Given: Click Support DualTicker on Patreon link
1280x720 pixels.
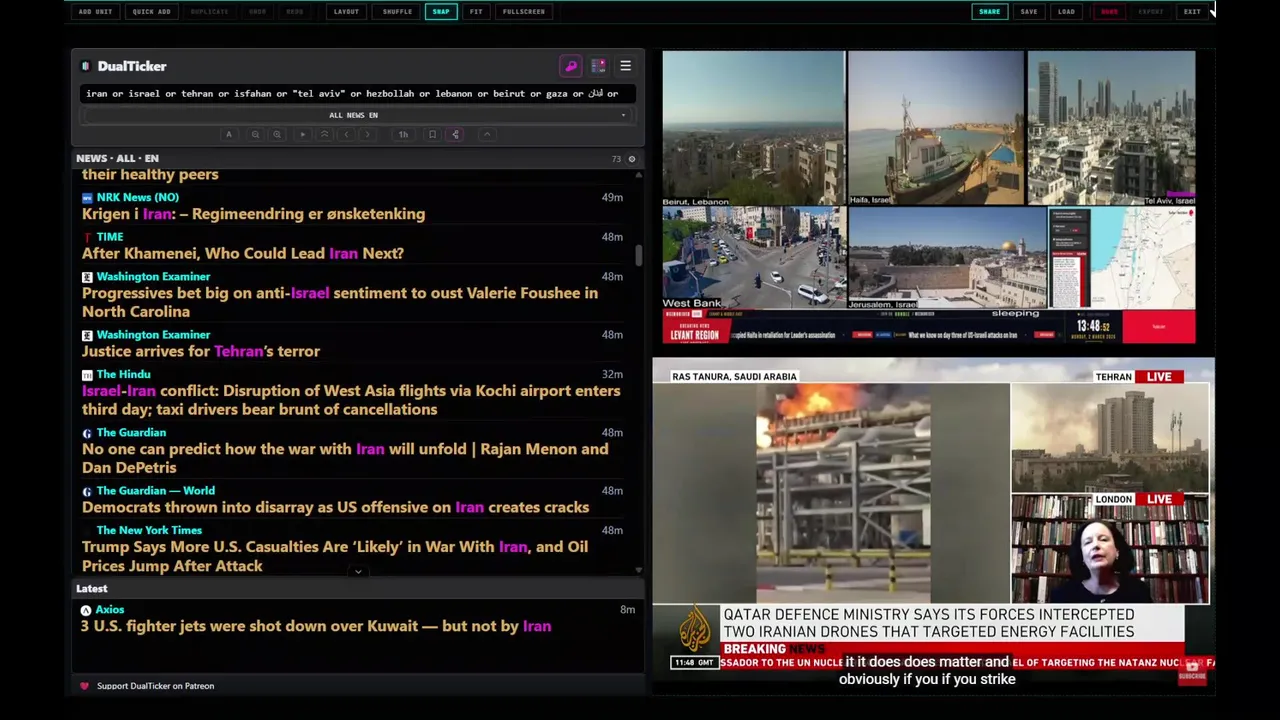Looking at the screenshot, I should point(155,686).
